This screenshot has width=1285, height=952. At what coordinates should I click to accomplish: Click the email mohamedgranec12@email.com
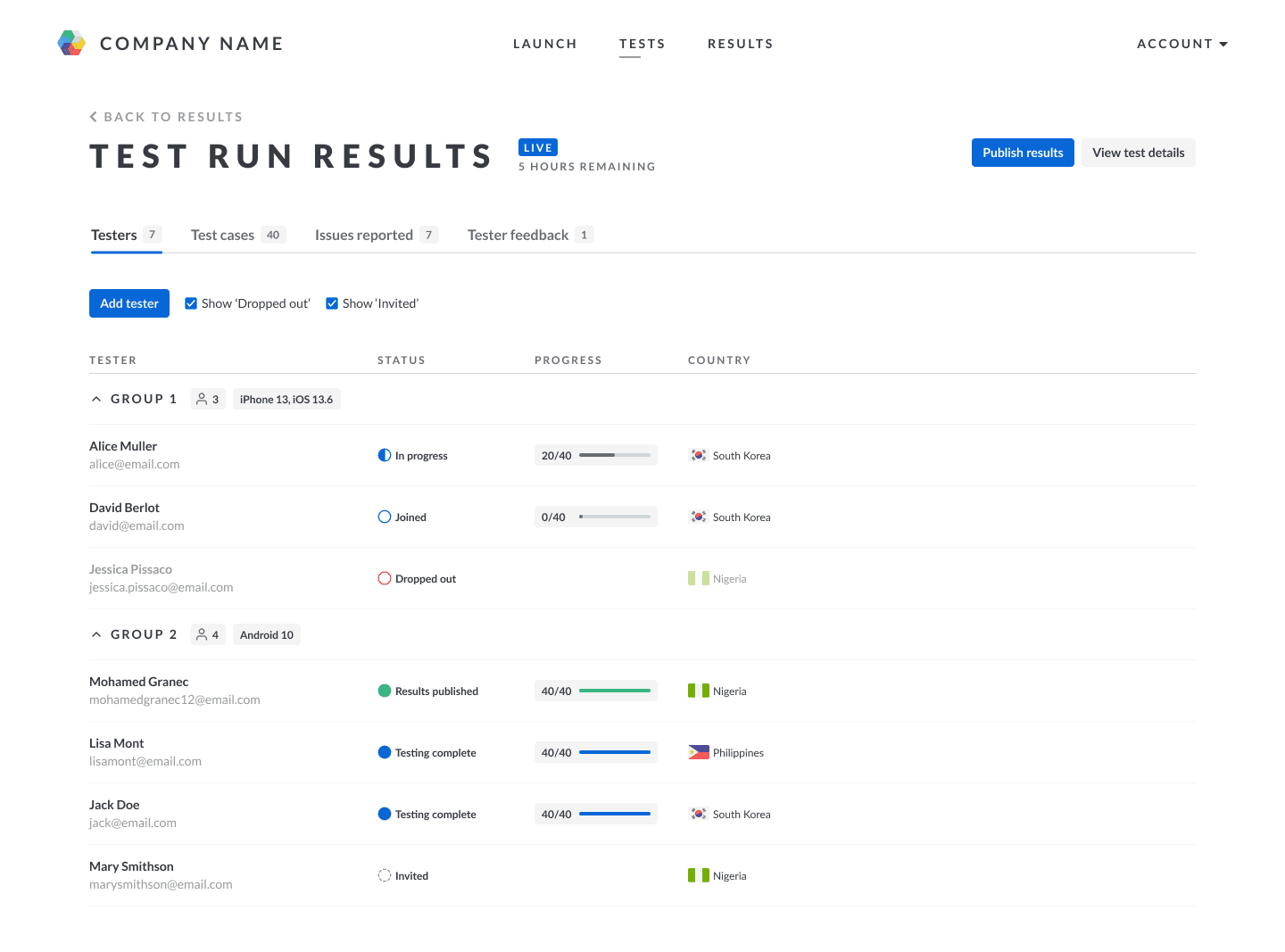(175, 700)
